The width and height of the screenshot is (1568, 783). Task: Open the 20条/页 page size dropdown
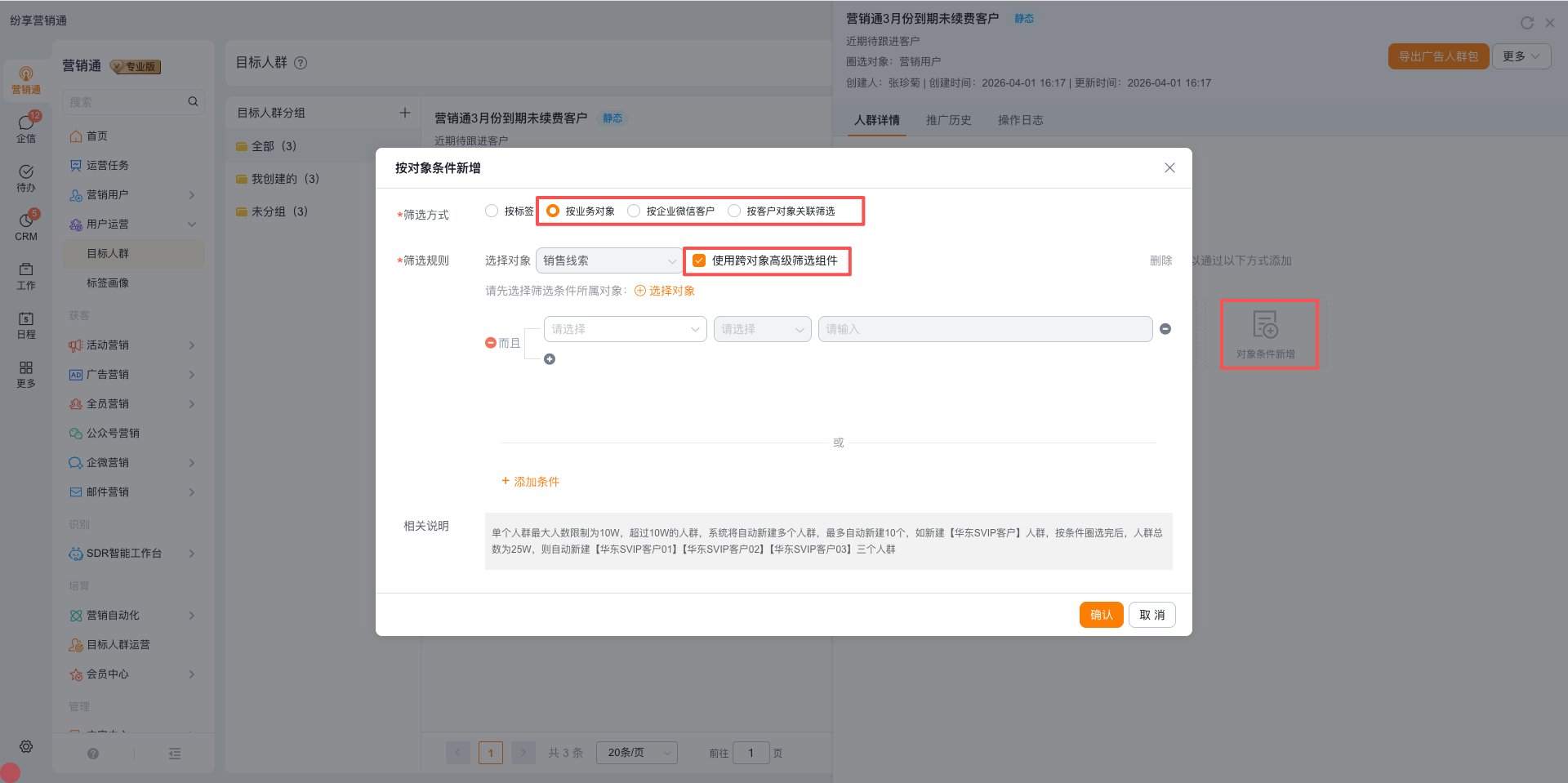tap(637, 753)
